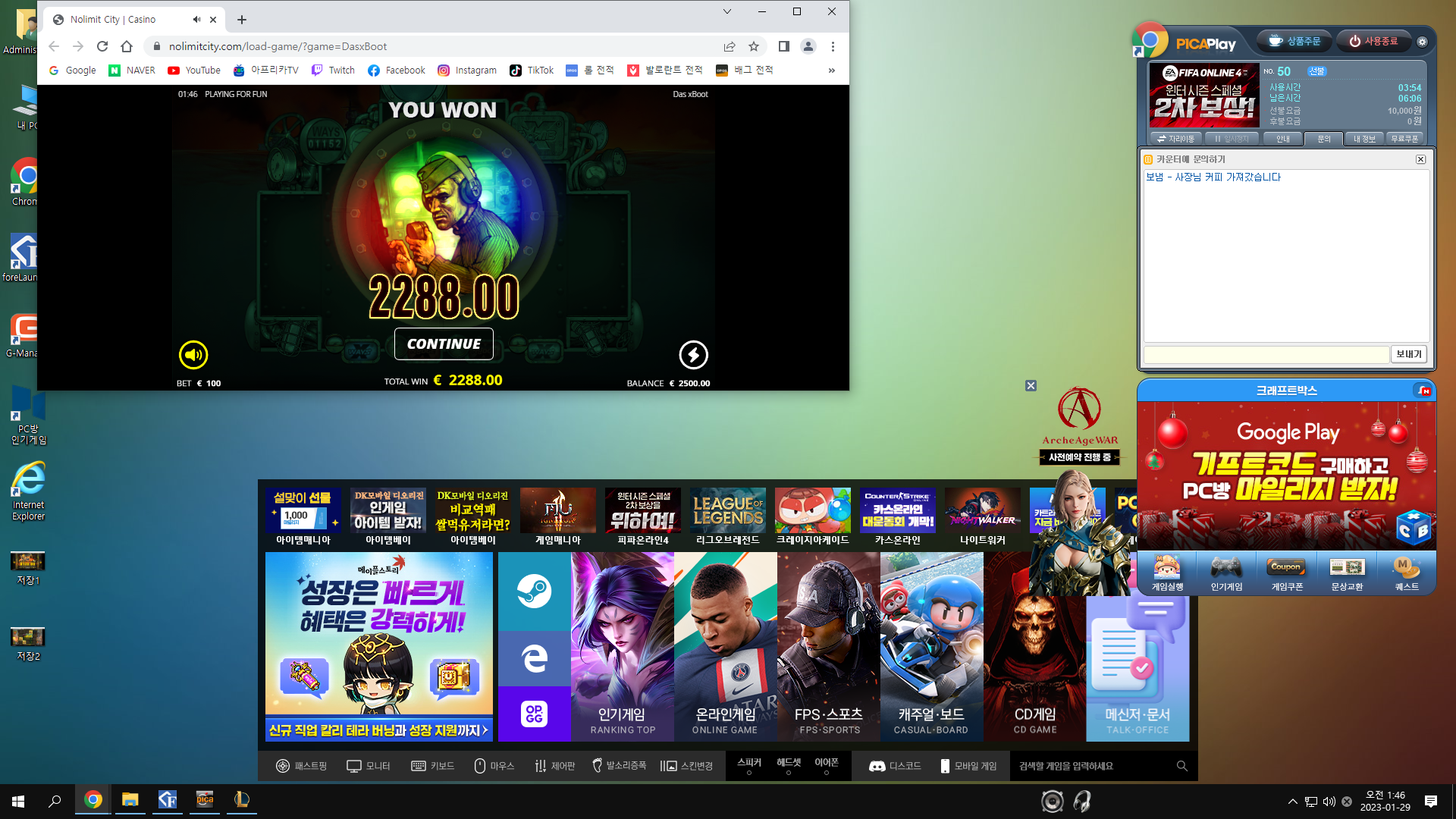Select 이어폰 audio output
The height and width of the screenshot is (819, 1456).
827,765
